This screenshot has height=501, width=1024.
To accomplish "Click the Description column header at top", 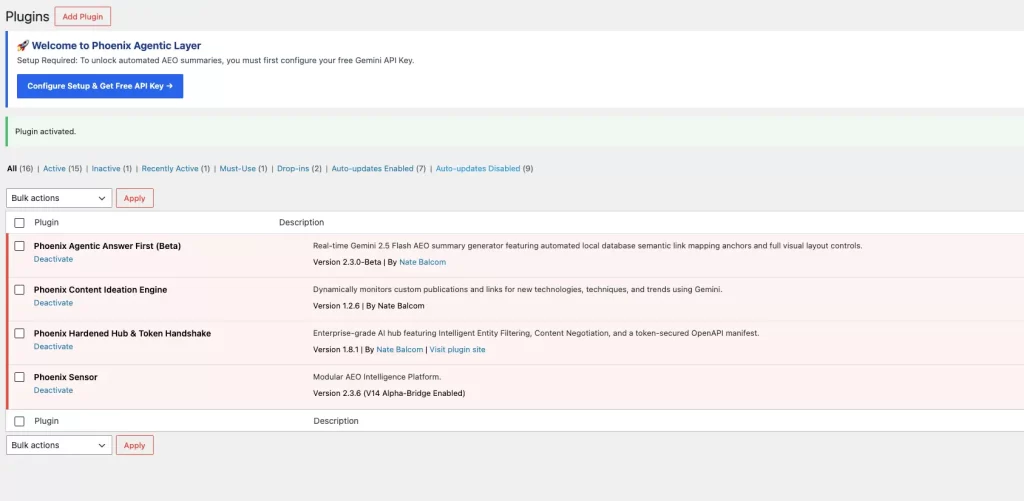I will click(302, 223).
